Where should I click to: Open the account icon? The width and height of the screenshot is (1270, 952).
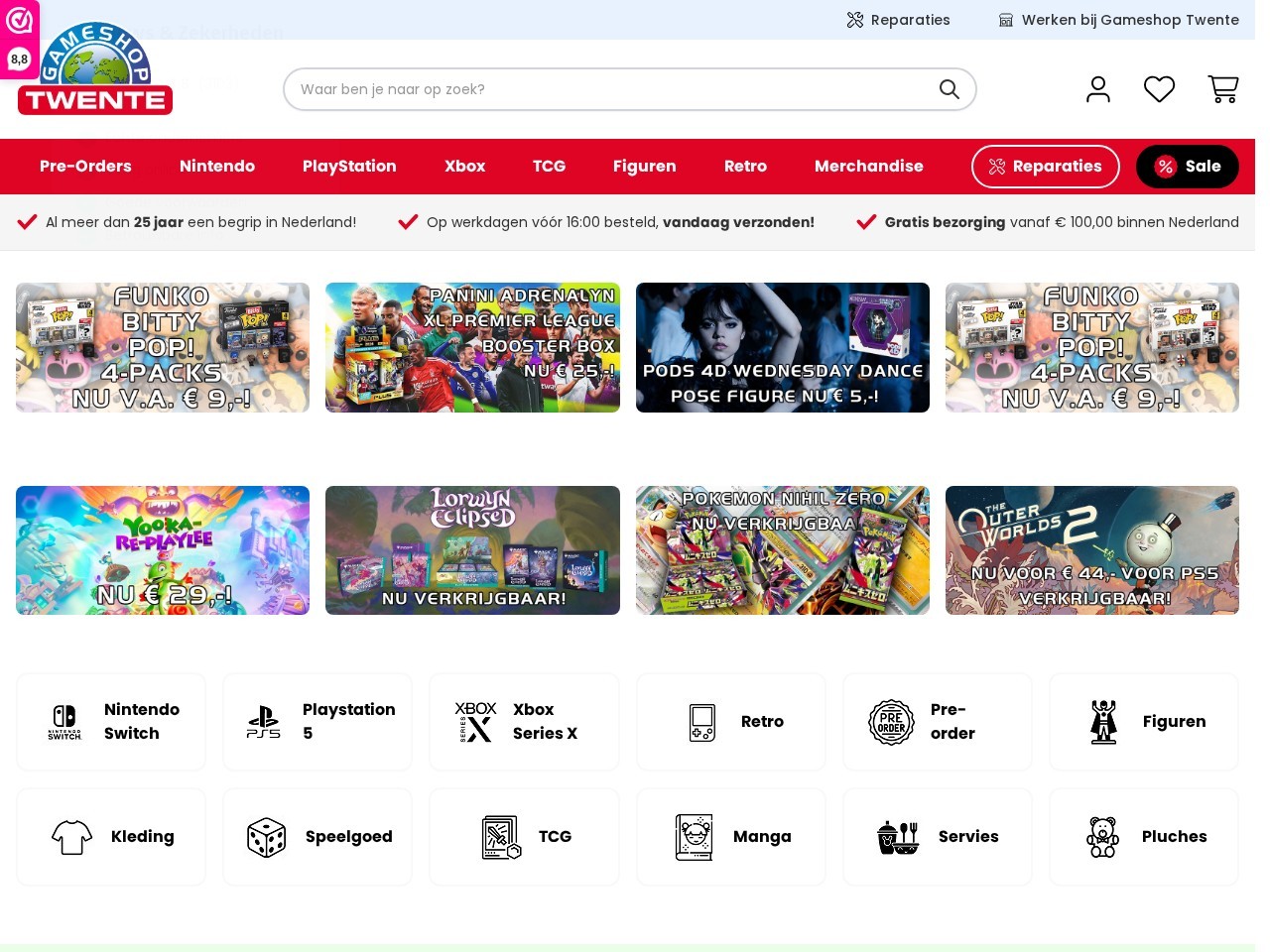tap(1098, 89)
